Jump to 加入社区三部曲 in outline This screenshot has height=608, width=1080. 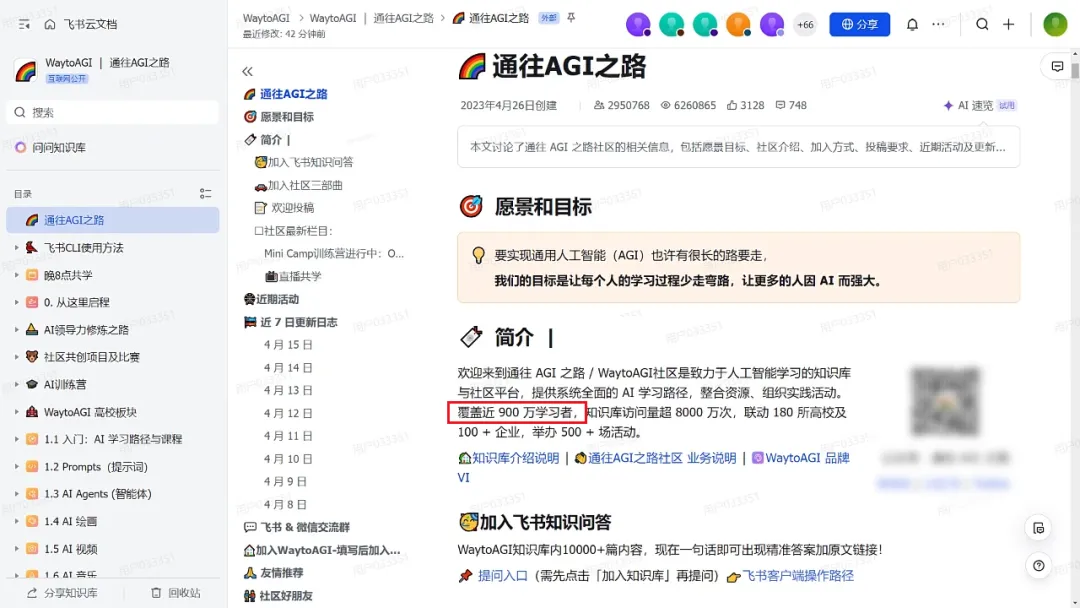click(304, 185)
